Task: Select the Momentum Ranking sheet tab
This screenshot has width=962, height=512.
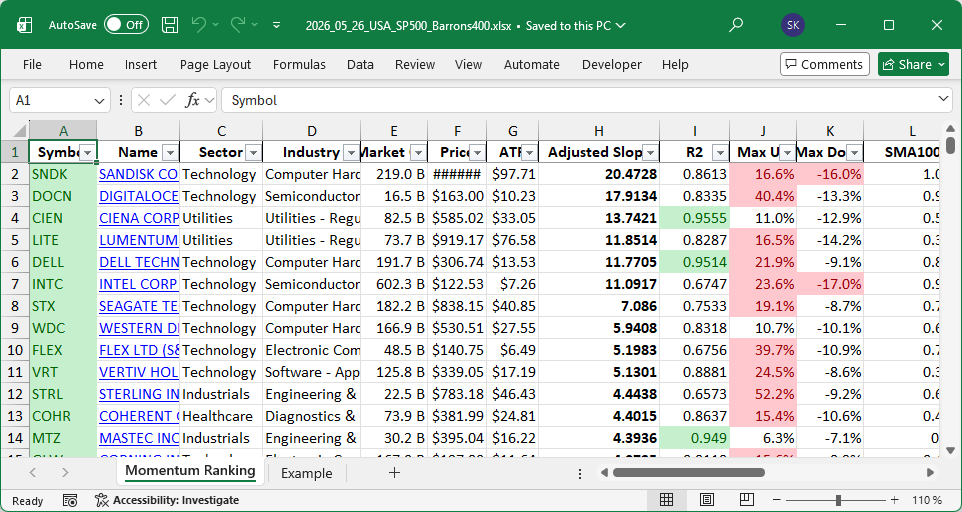Action: pyautogui.click(x=190, y=471)
